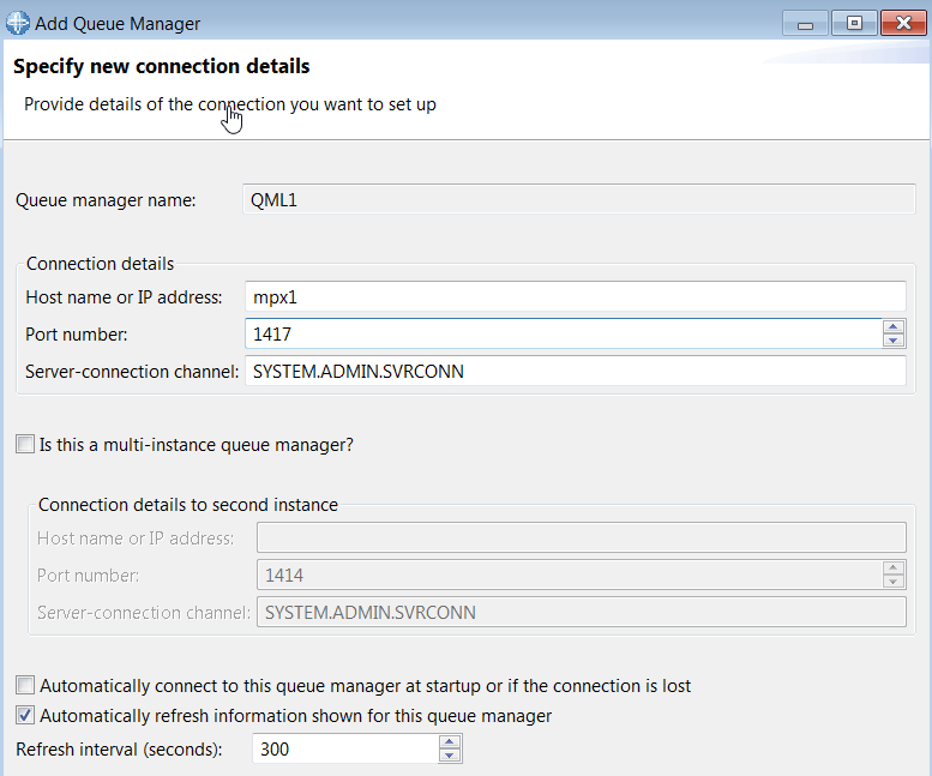Screen dimensions: 932x776
Task: Click the second instance Port number field 1414
Action: [568, 575]
